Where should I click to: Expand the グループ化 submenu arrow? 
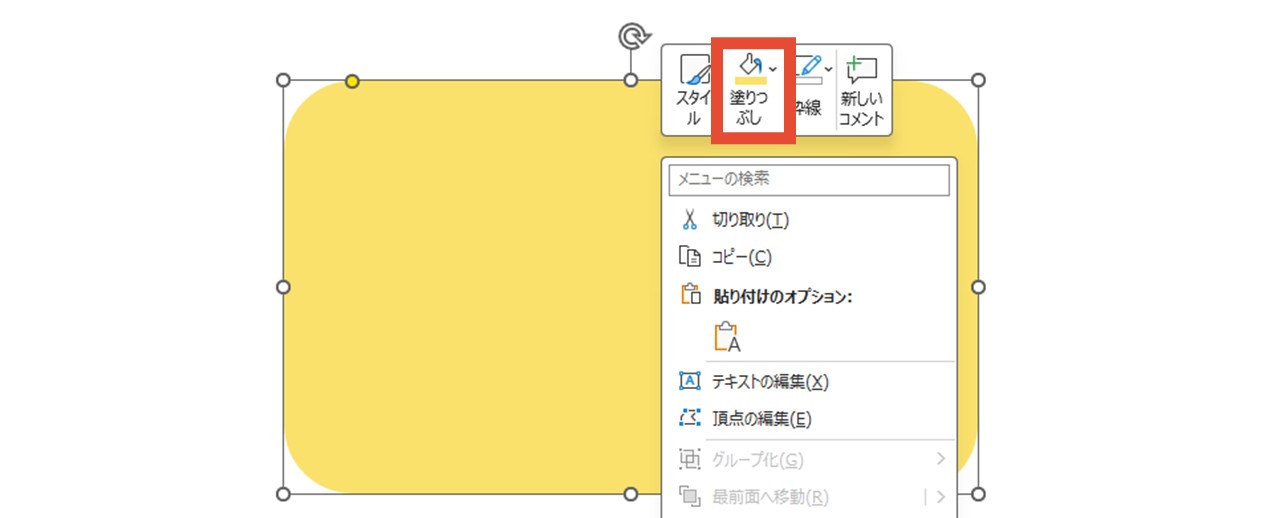pos(941,459)
